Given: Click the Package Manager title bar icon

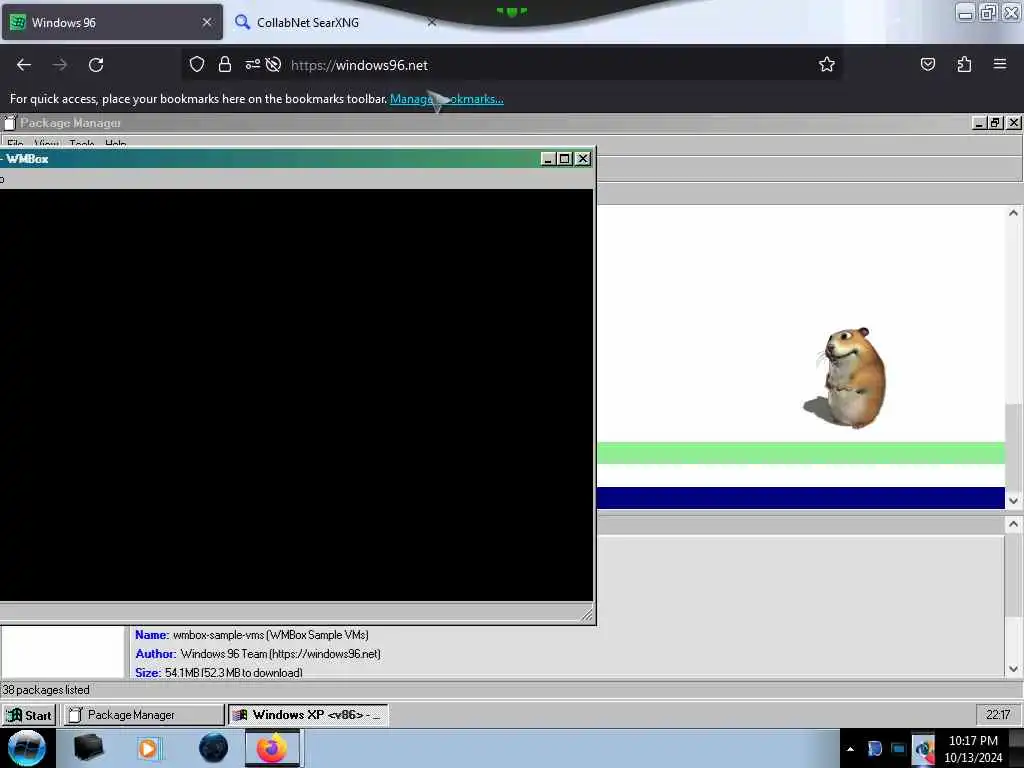Looking at the screenshot, I should click(x=9, y=123).
